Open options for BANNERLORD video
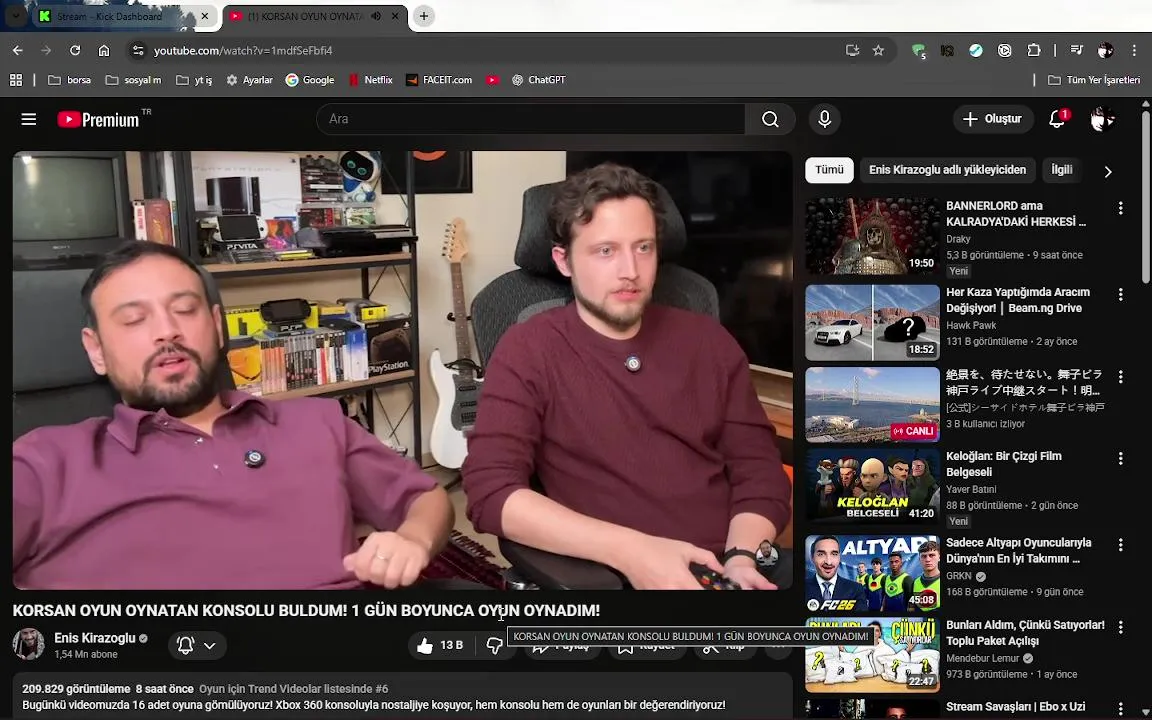 (1120, 209)
